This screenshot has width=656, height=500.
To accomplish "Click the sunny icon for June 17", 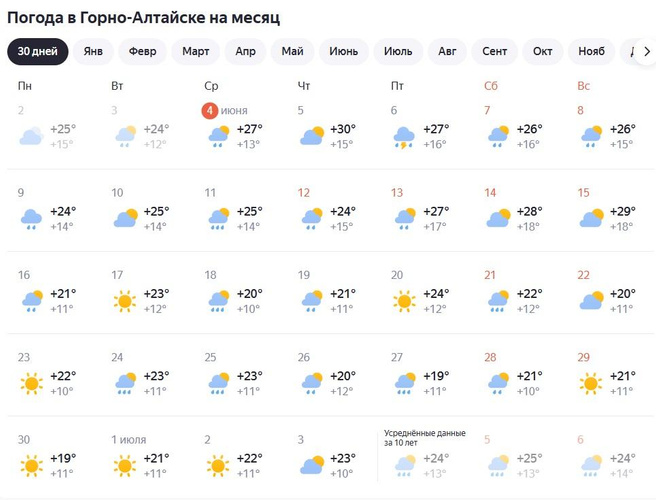I will click(125, 300).
